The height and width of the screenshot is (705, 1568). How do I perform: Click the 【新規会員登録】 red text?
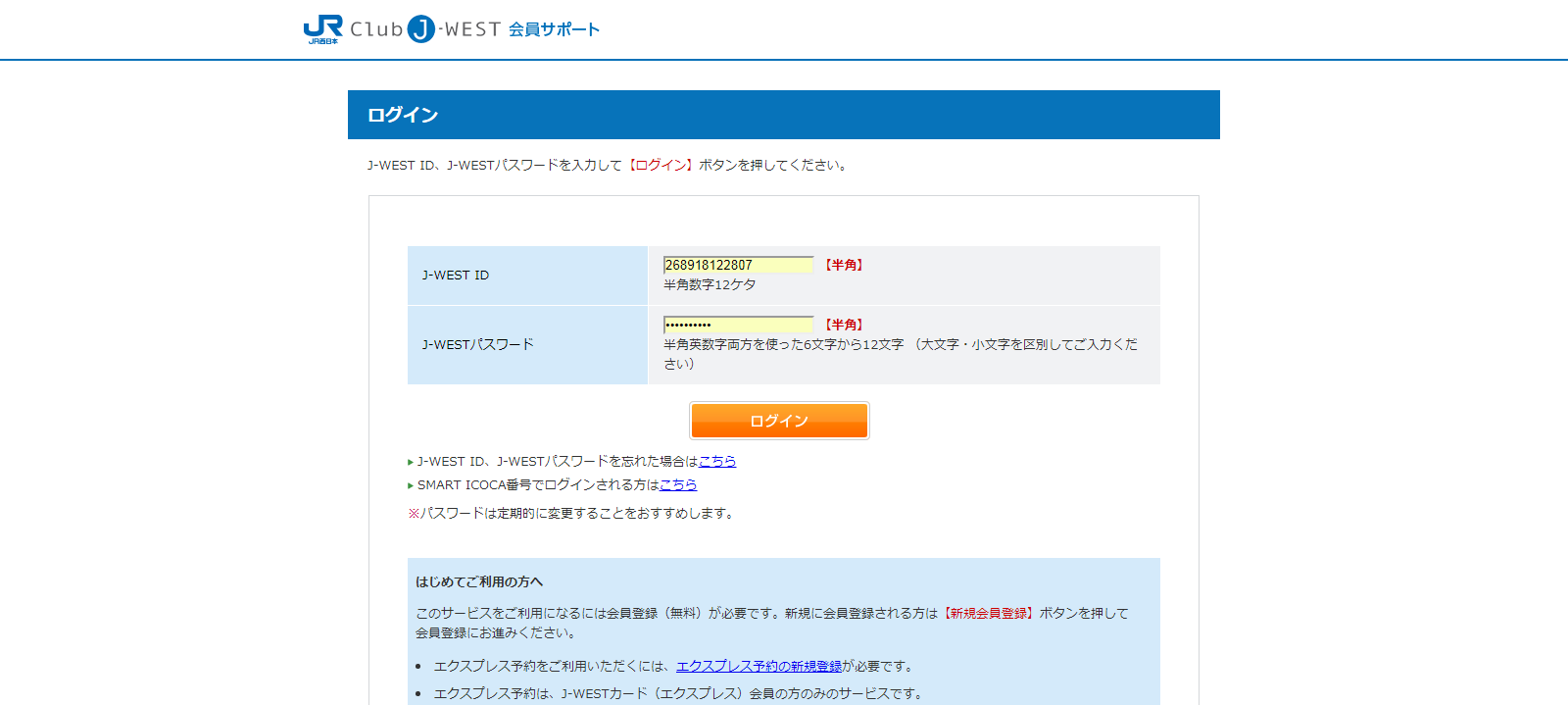pyautogui.click(x=989, y=613)
